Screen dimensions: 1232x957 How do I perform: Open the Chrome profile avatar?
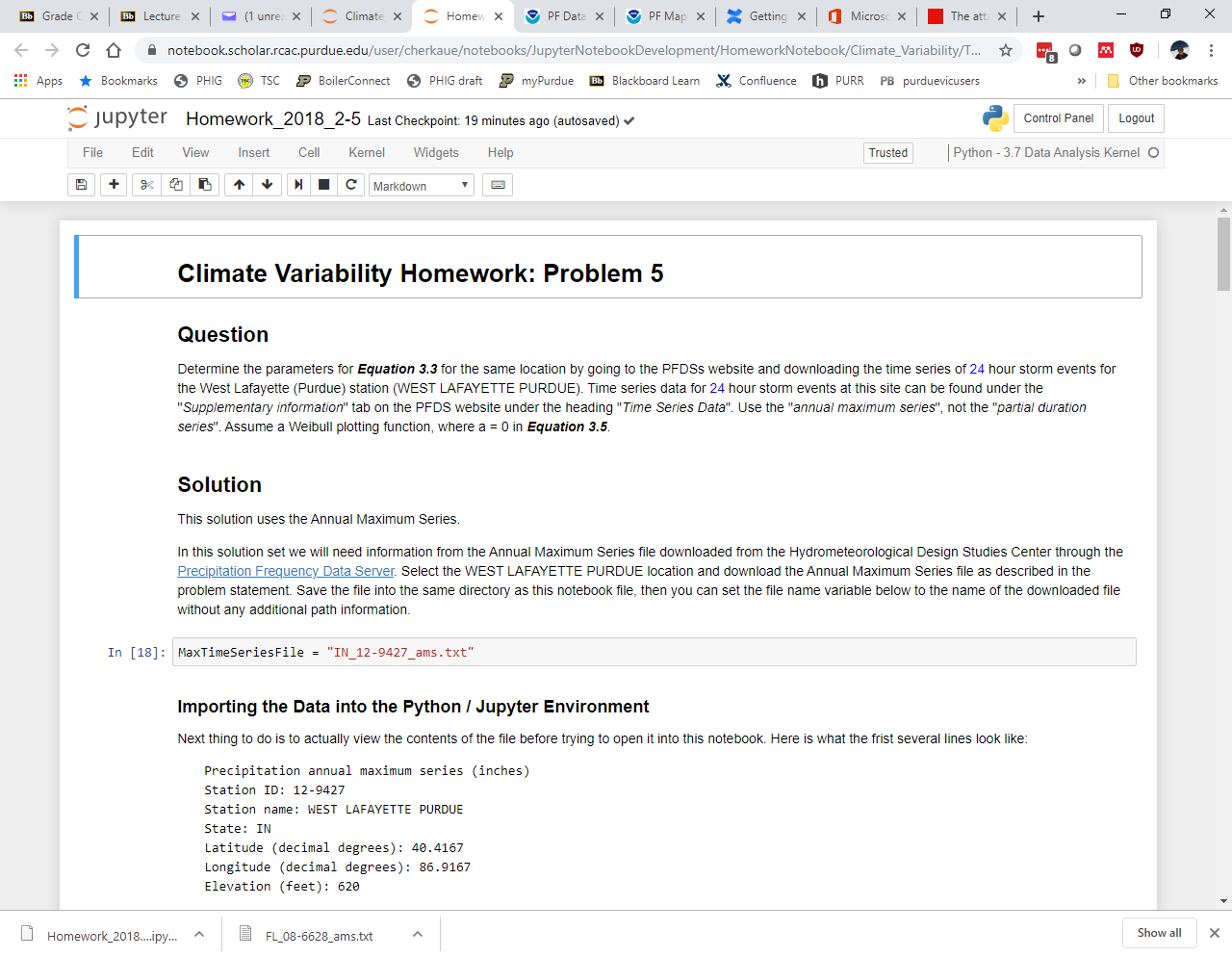tap(1180, 50)
